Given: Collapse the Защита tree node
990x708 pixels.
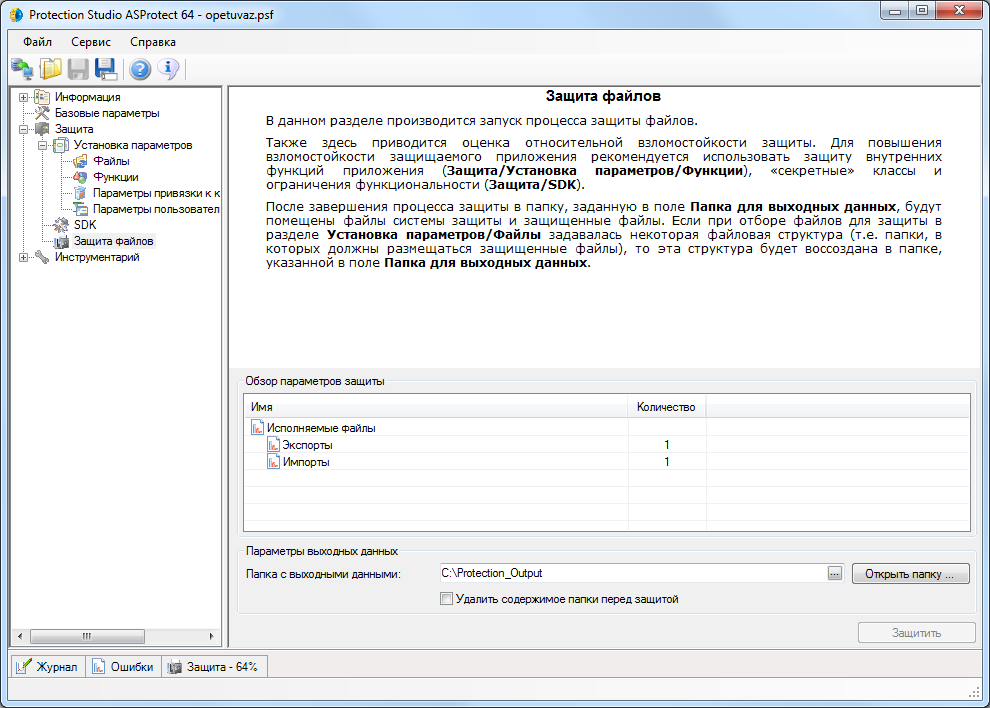Looking at the screenshot, I should click(23, 129).
